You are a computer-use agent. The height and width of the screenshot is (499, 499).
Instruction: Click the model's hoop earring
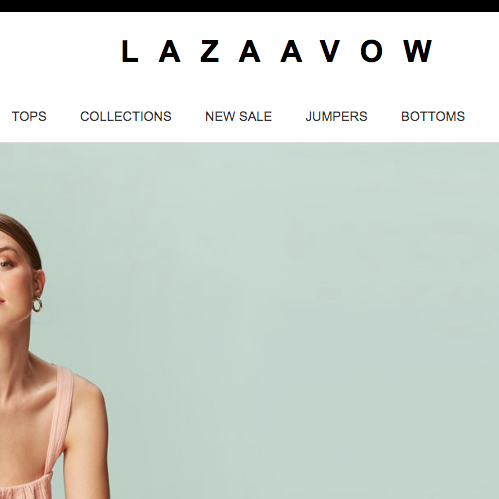click(37, 305)
